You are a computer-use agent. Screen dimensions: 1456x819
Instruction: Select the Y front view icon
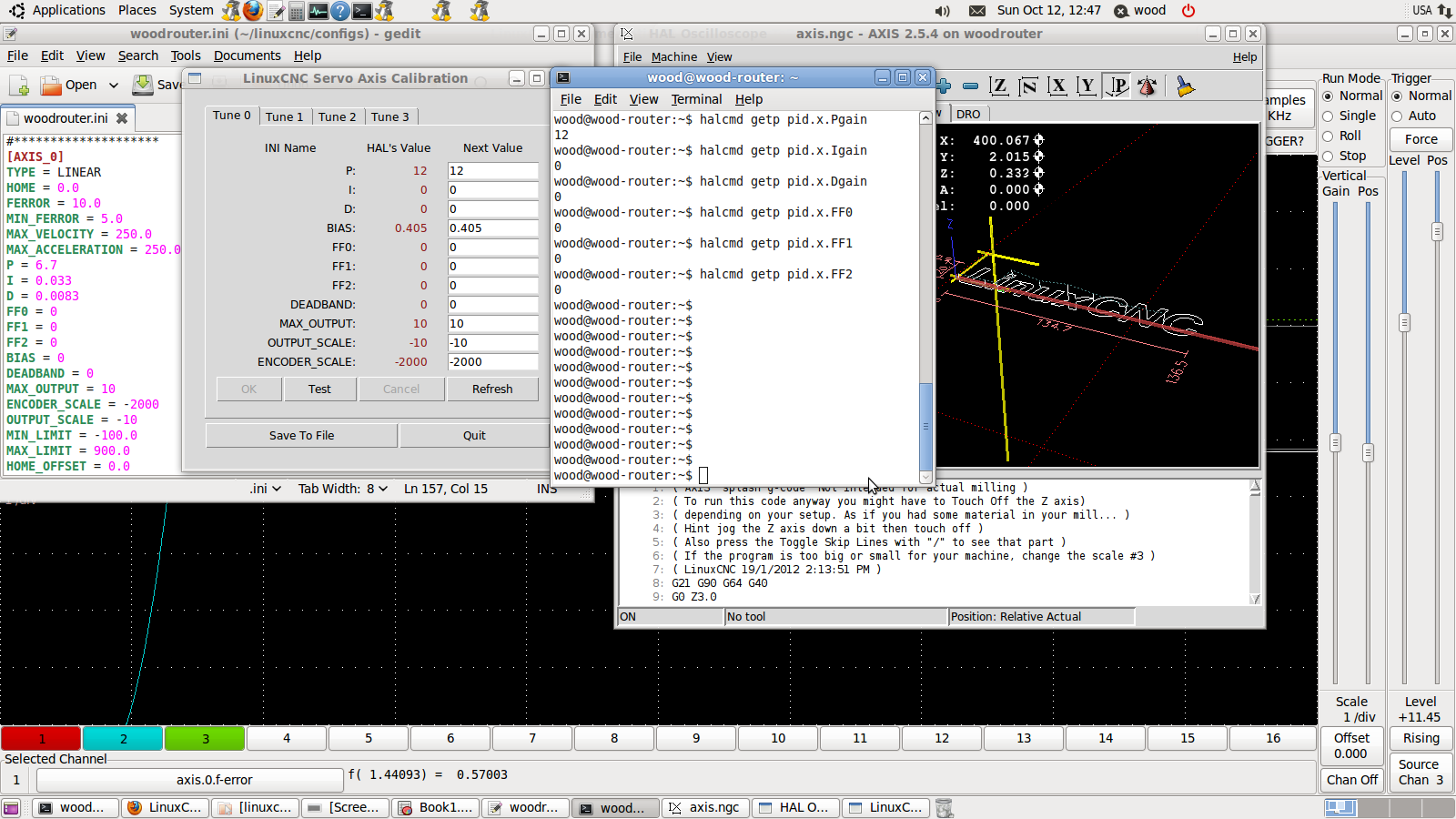pyautogui.click(x=1087, y=86)
